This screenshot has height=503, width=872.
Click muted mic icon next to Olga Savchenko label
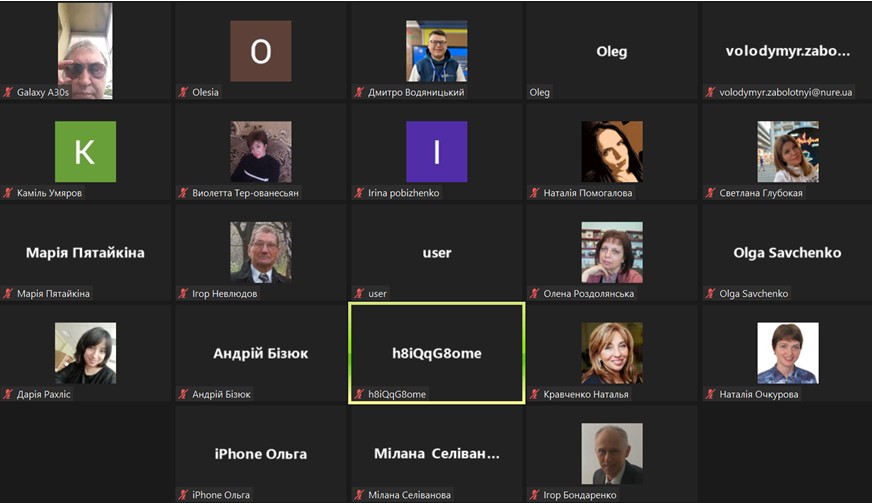[x=710, y=294]
